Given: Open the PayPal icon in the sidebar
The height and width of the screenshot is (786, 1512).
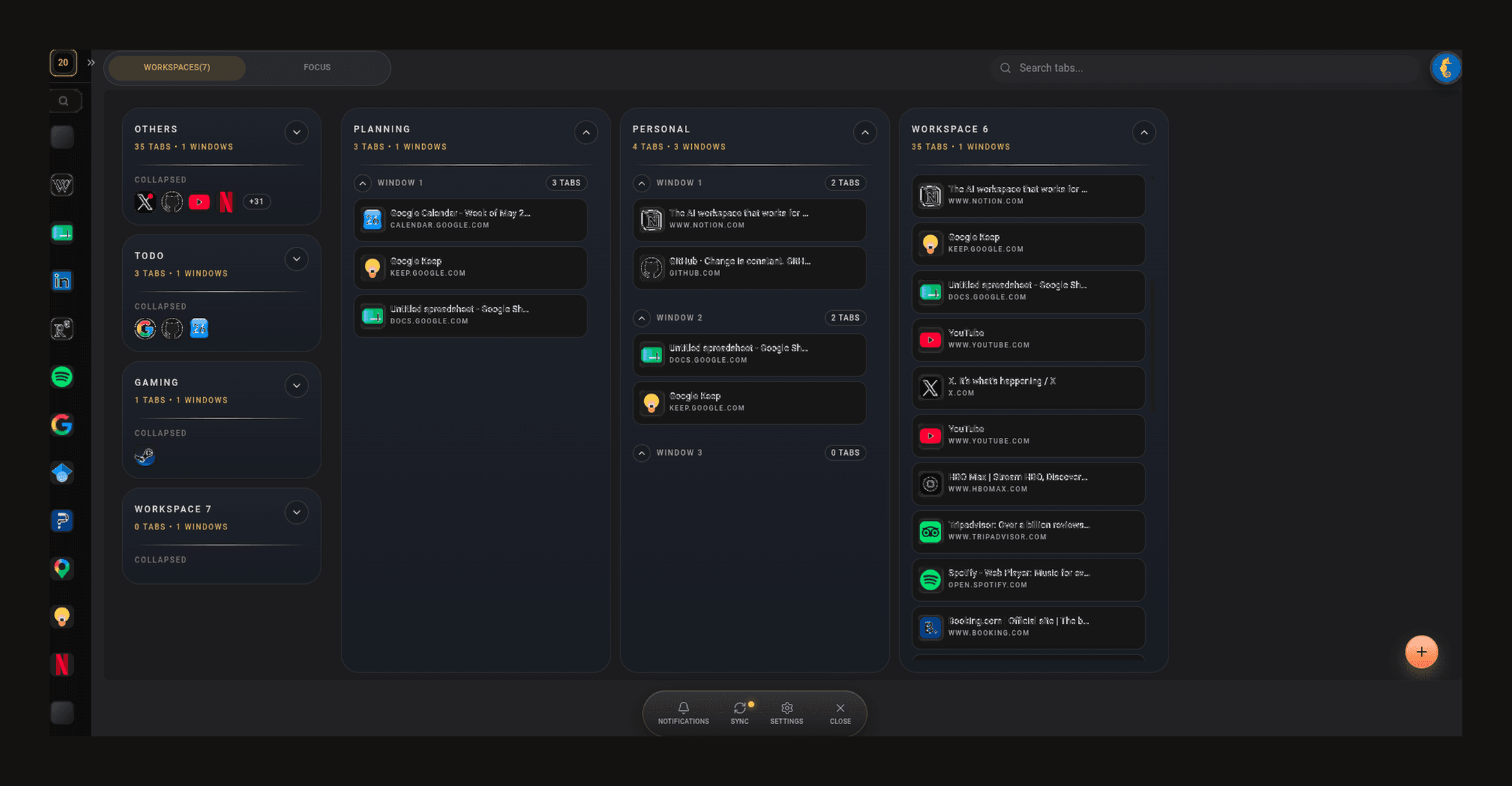Looking at the screenshot, I should pos(62,521).
